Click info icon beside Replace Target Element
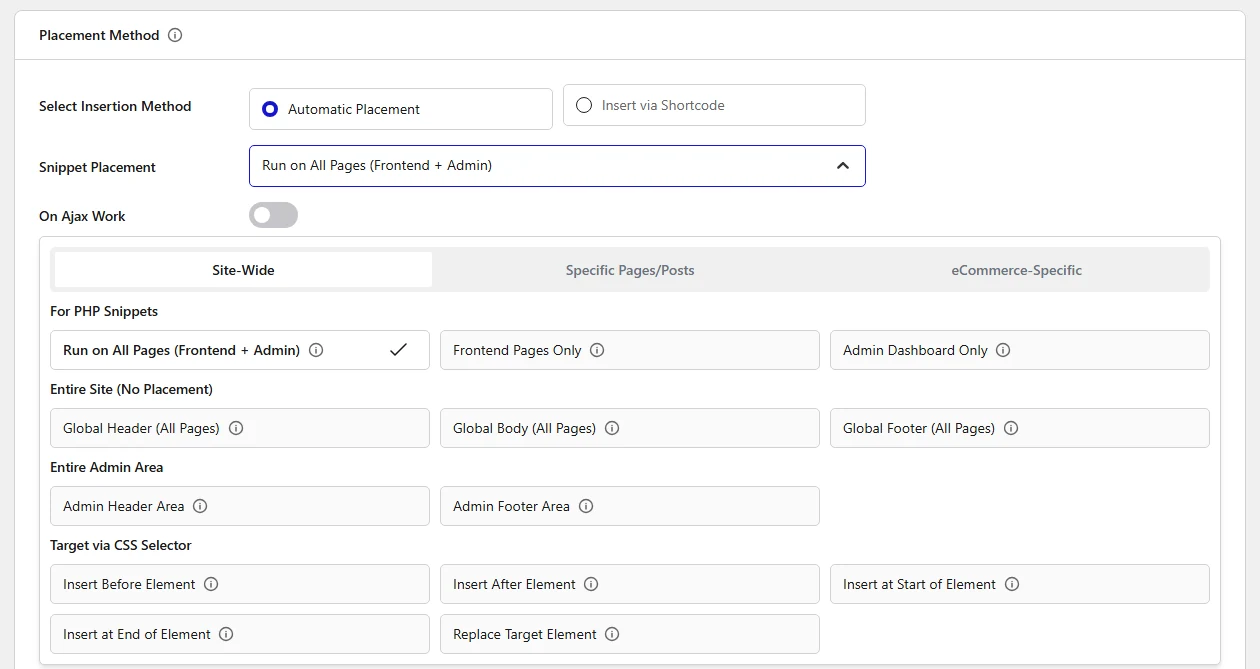This screenshot has width=1260, height=669. 612,634
